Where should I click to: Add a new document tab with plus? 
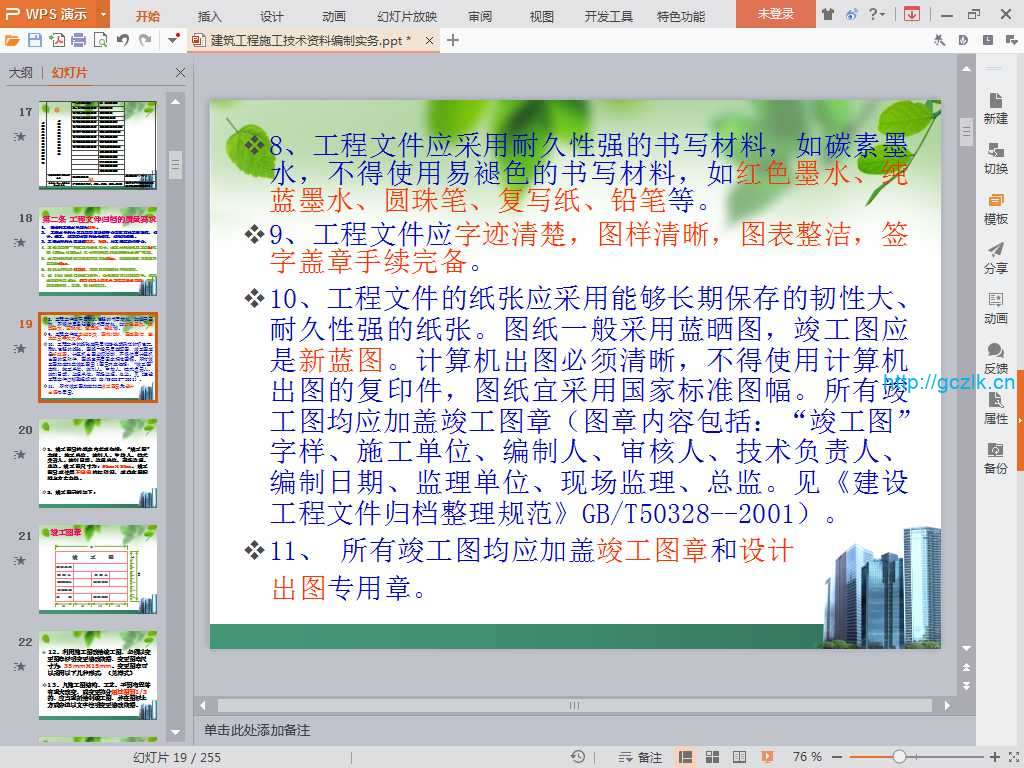point(453,40)
